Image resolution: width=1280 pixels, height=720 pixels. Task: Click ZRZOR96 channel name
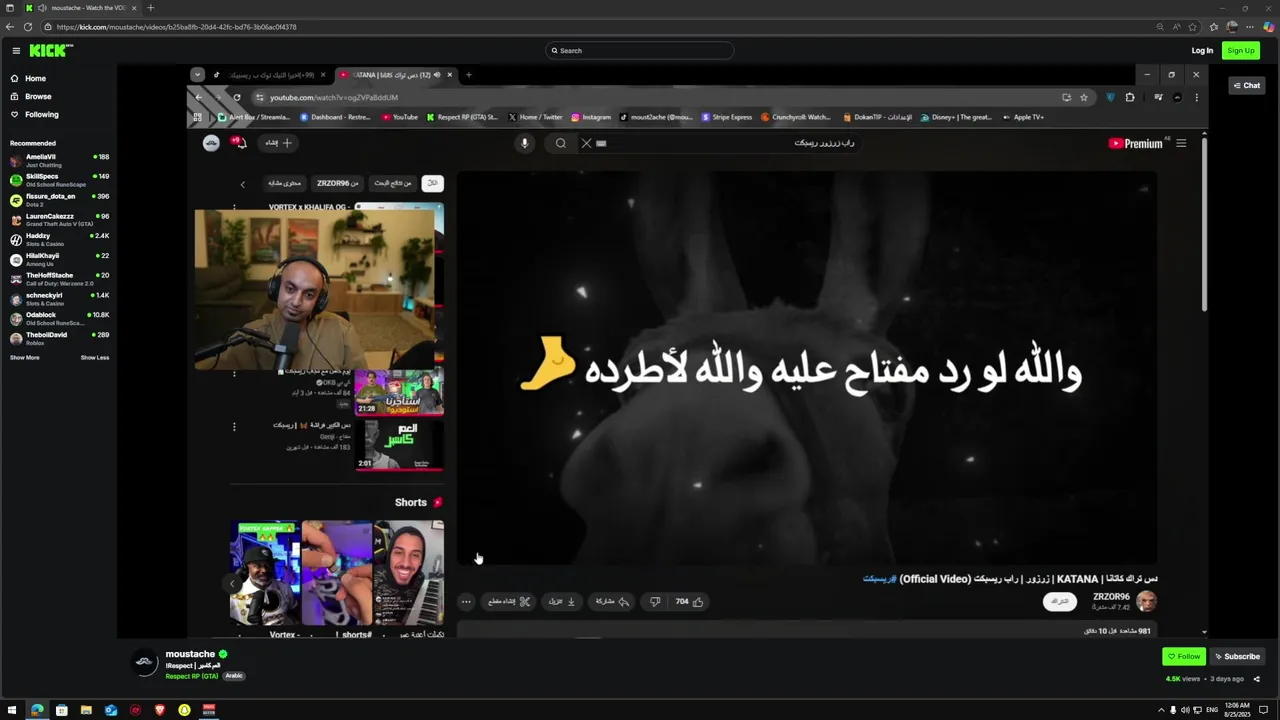(x=1111, y=596)
